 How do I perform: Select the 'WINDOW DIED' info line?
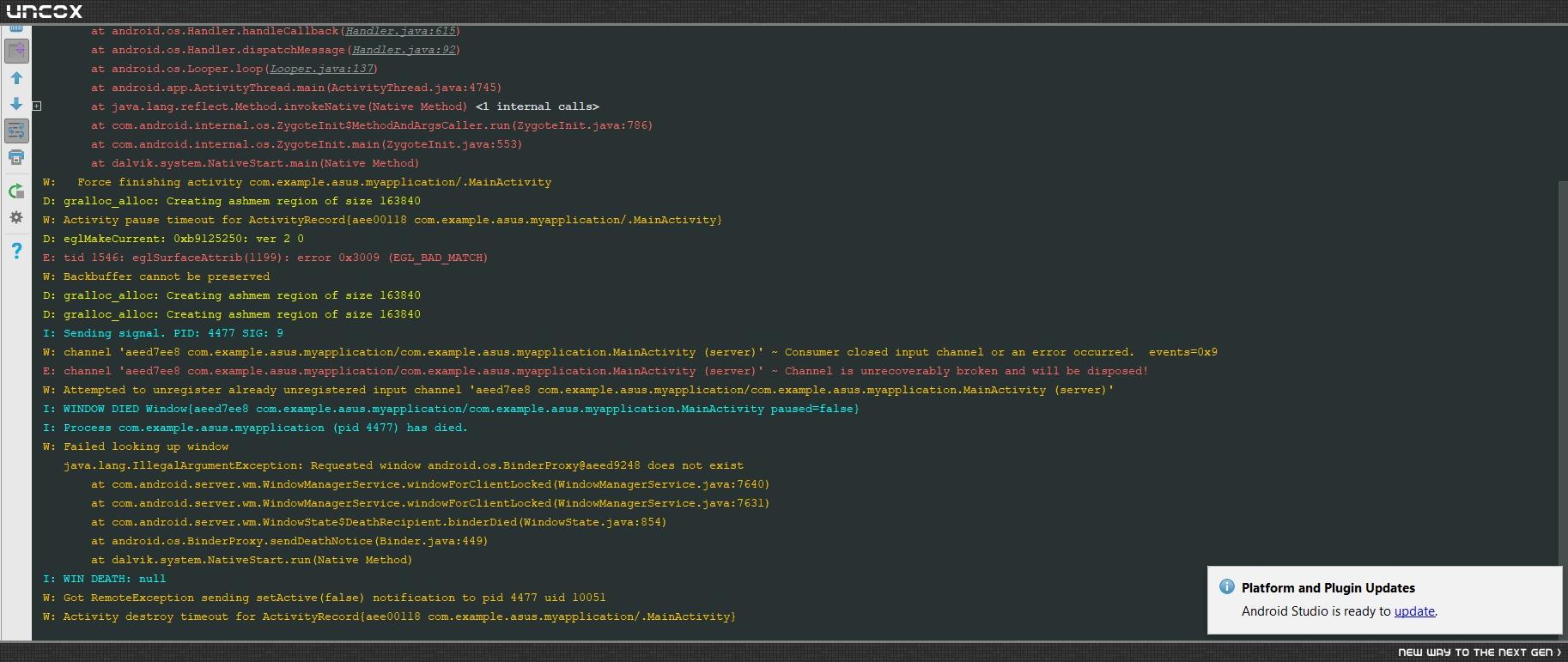451,409
